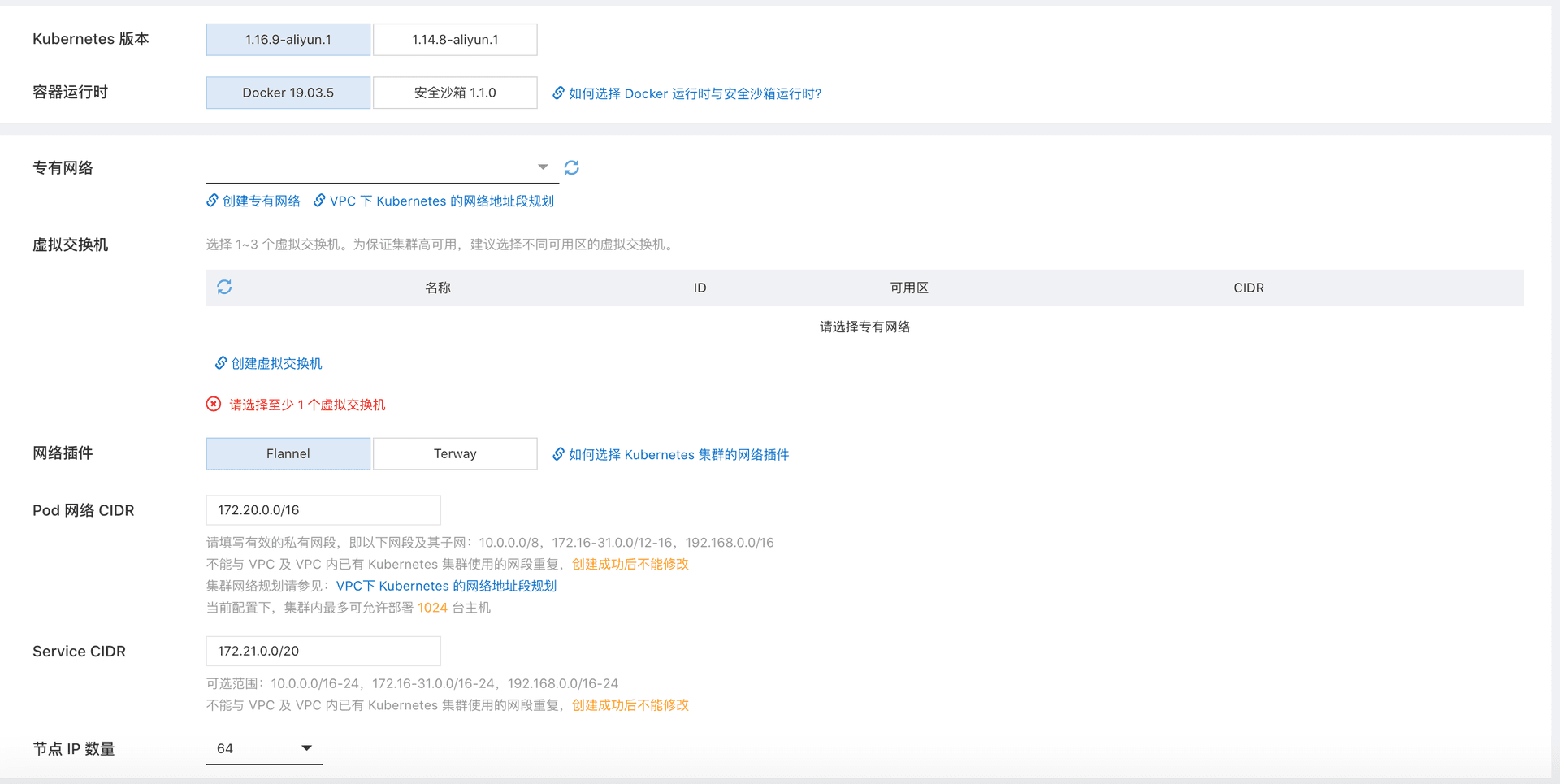
Task: Click the orange 1024 host count
Action: point(432,608)
